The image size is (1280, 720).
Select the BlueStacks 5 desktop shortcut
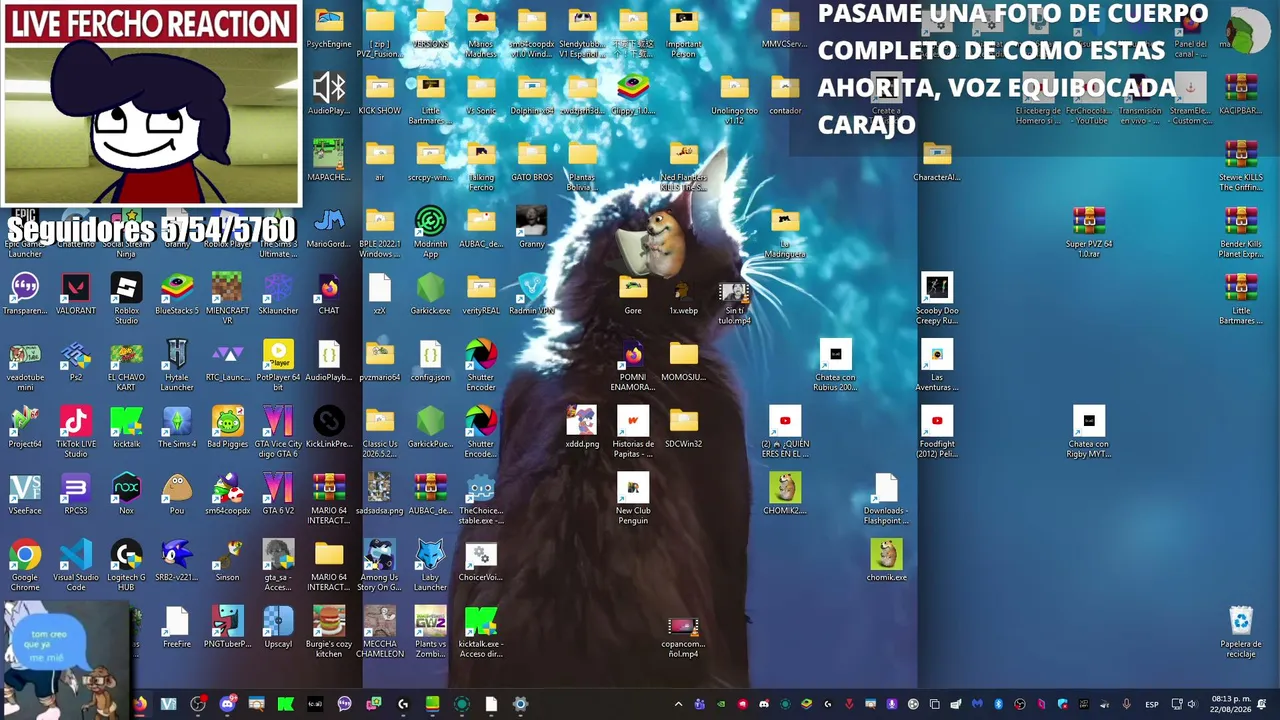tap(177, 294)
